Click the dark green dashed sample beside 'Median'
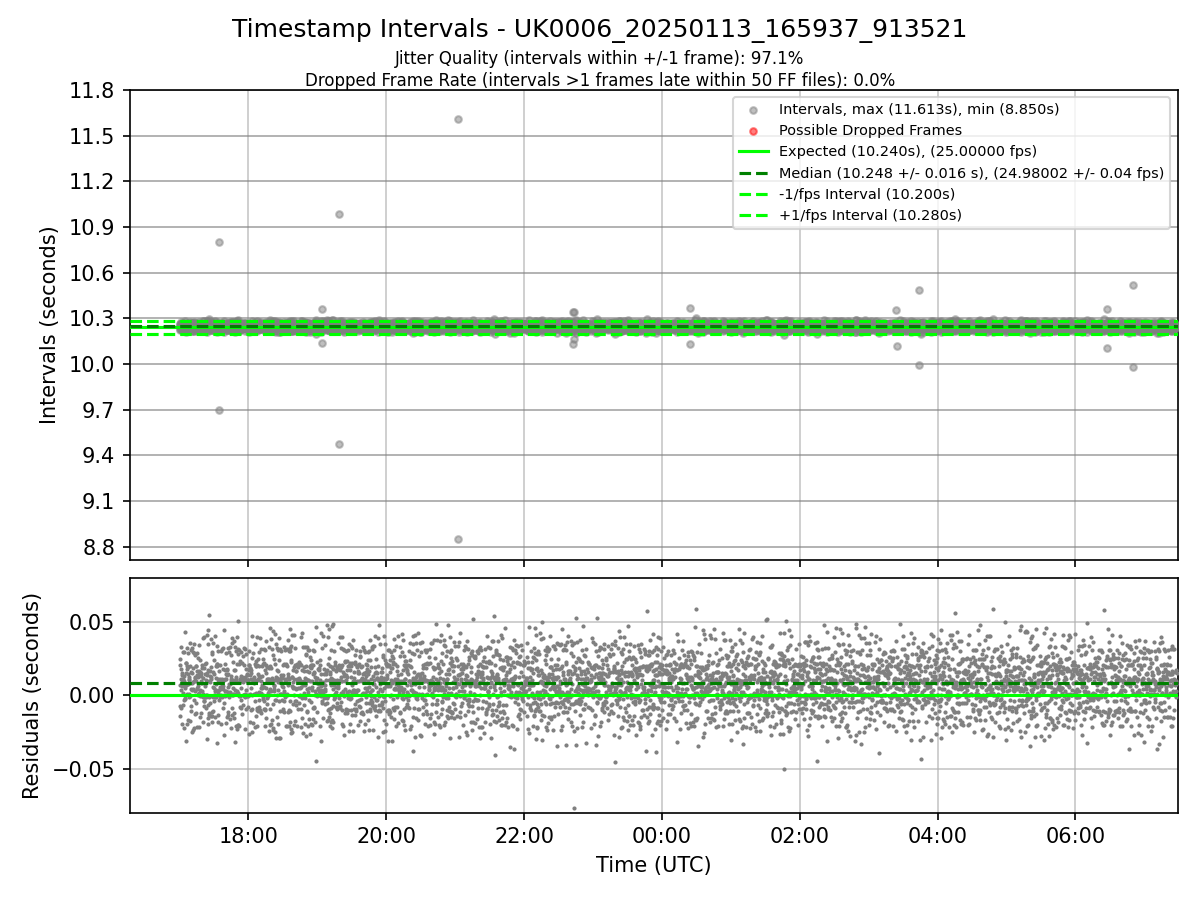This screenshot has width=1200, height=900. pos(753,173)
